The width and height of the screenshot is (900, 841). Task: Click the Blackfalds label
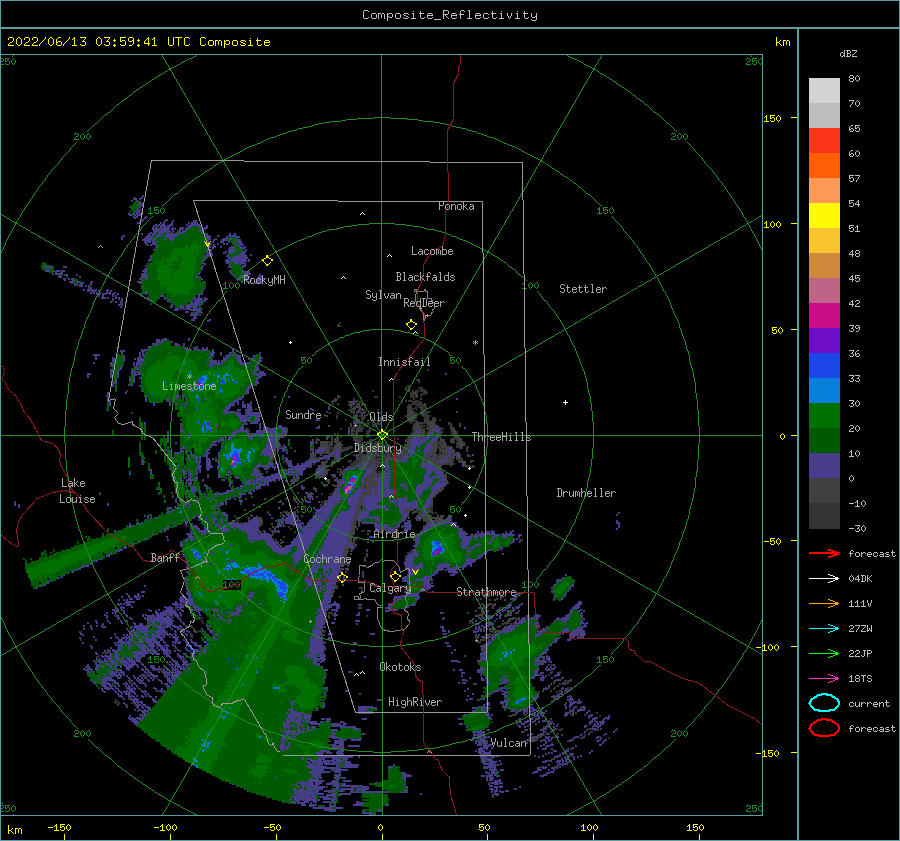(425, 277)
